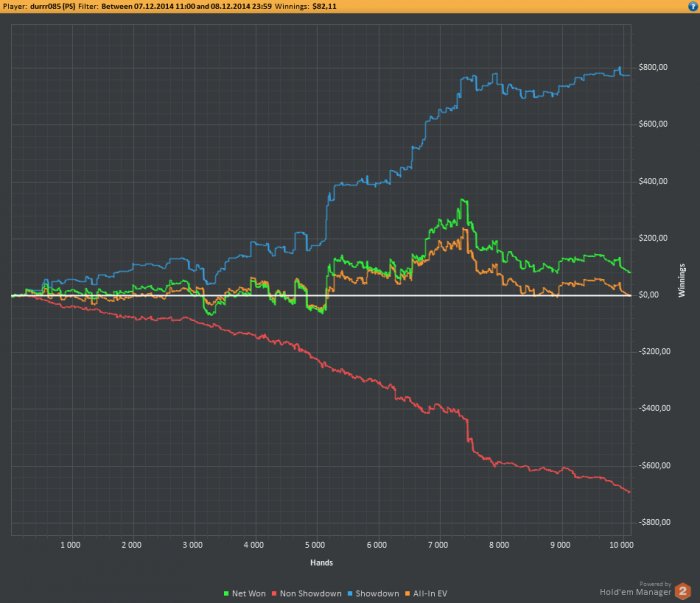Toggle the Net Won series label

[249, 594]
